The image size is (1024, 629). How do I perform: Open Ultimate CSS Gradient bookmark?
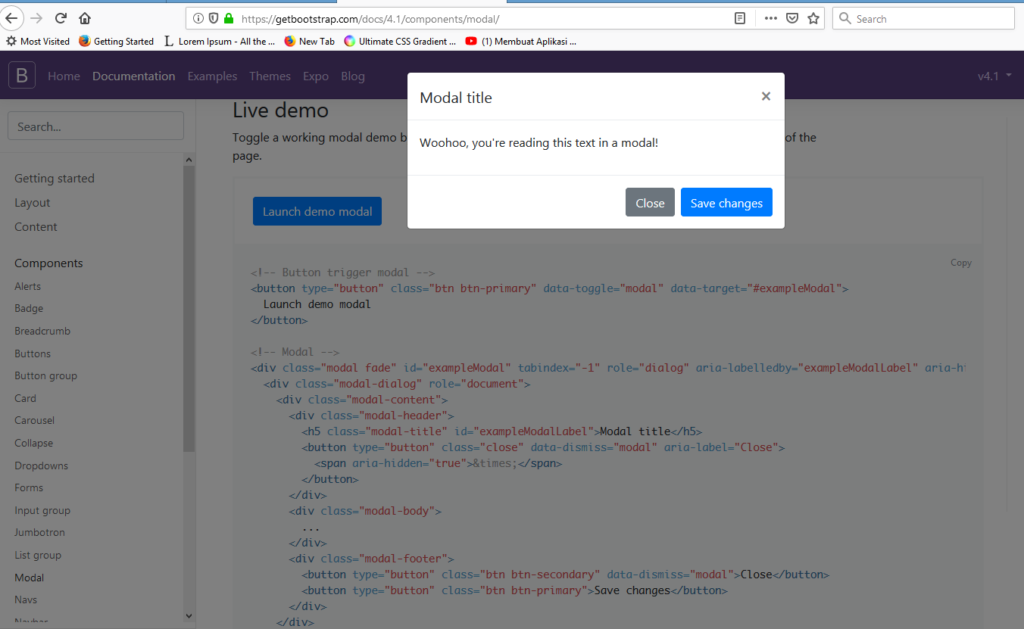[400, 41]
